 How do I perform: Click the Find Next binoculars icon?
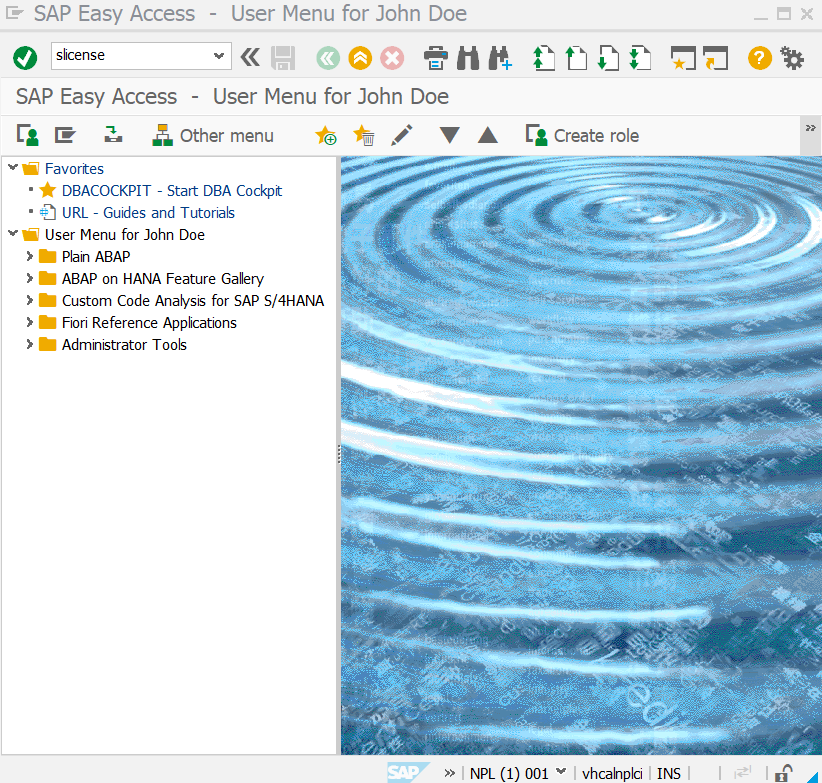[500, 58]
